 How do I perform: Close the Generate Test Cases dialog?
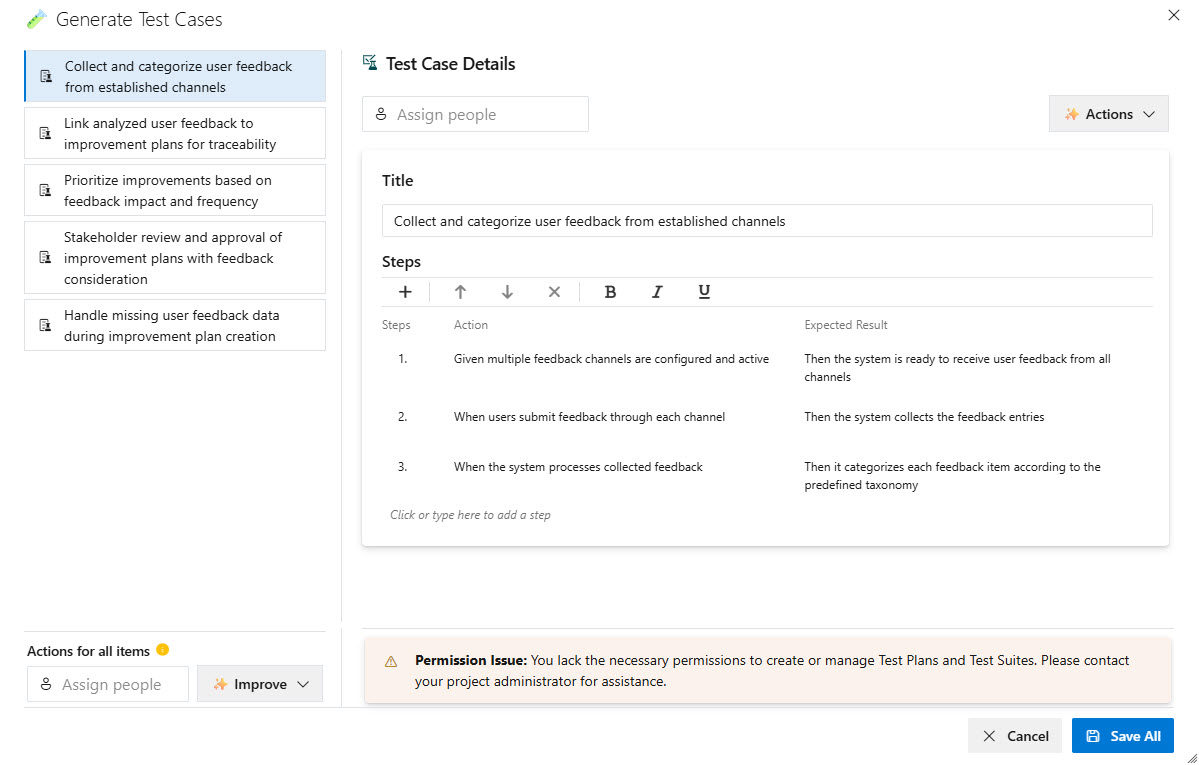click(x=1173, y=15)
